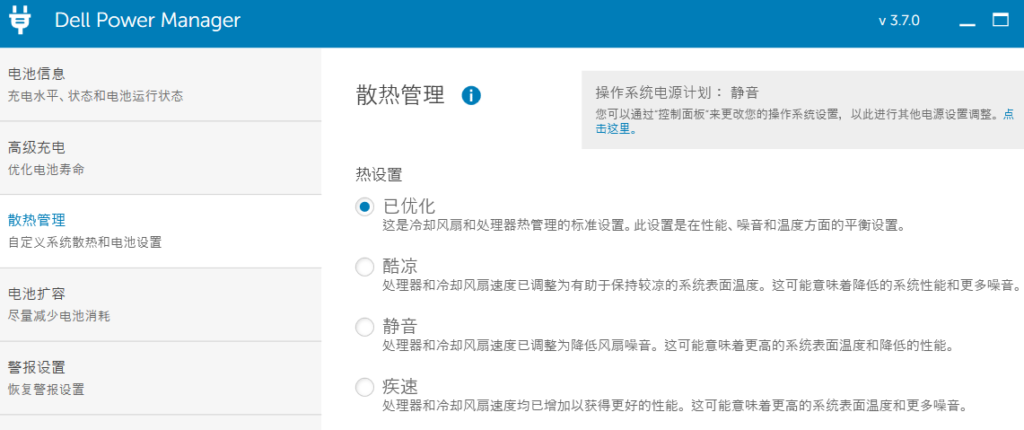Open the 散热管理 info icon
The width and height of the screenshot is (1024, 430).
pos(471,95)
